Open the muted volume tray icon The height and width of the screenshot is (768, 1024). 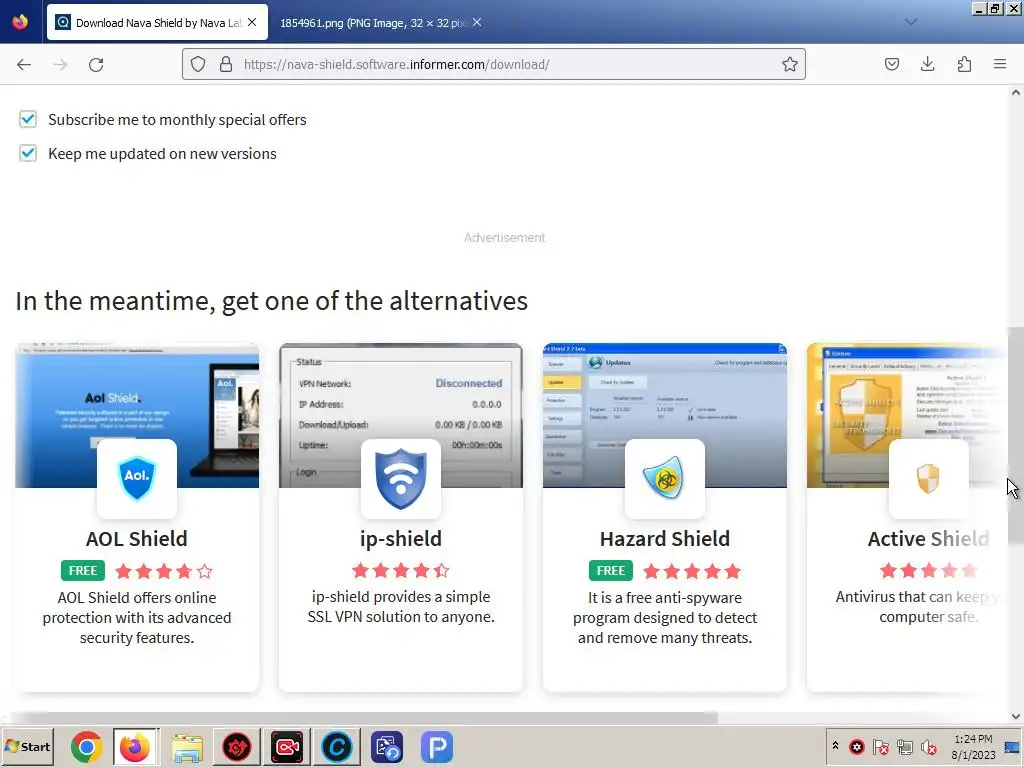(928, 746)
